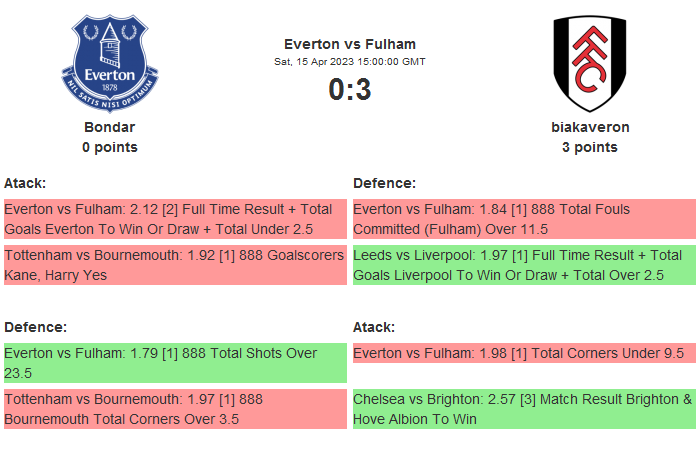Select the Everton To Win Or Draw bet
Image resolution: width=700 pixels, height=460 pixels.
click(175, 219)
